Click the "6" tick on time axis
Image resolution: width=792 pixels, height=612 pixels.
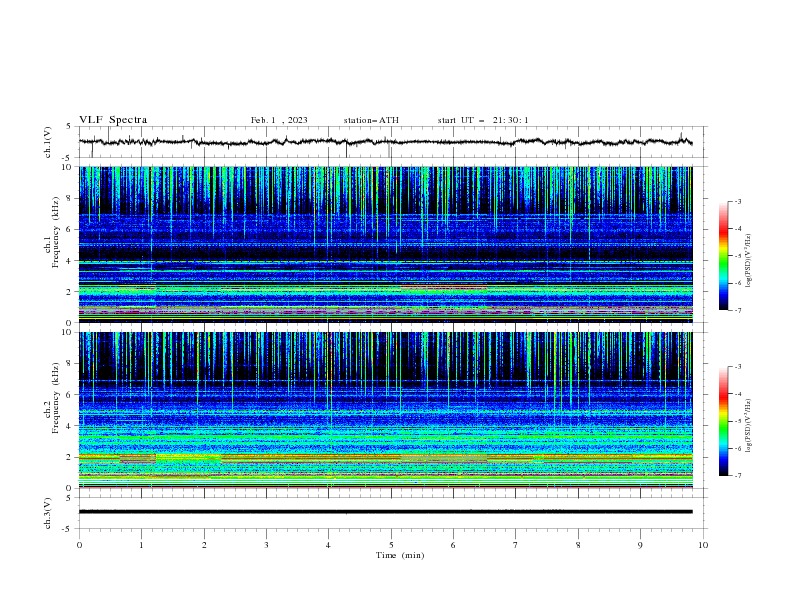coord(453,545)
